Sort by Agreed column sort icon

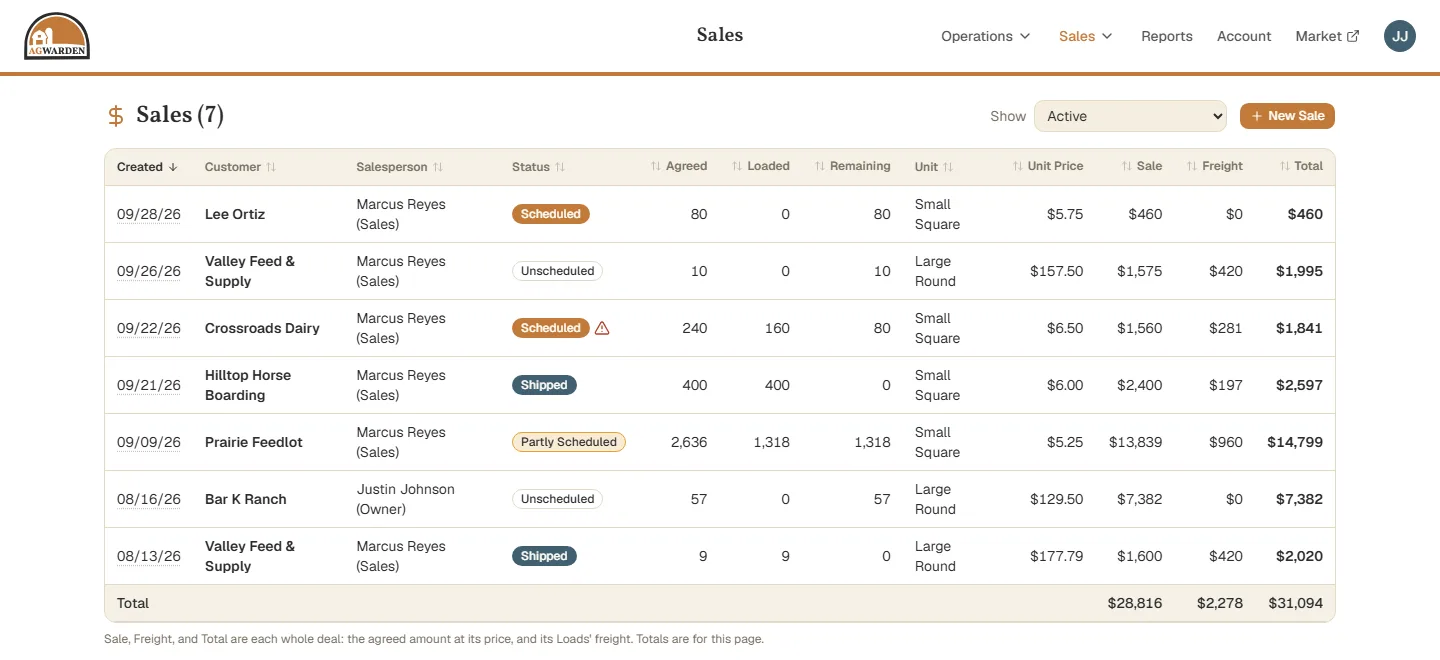656,166
